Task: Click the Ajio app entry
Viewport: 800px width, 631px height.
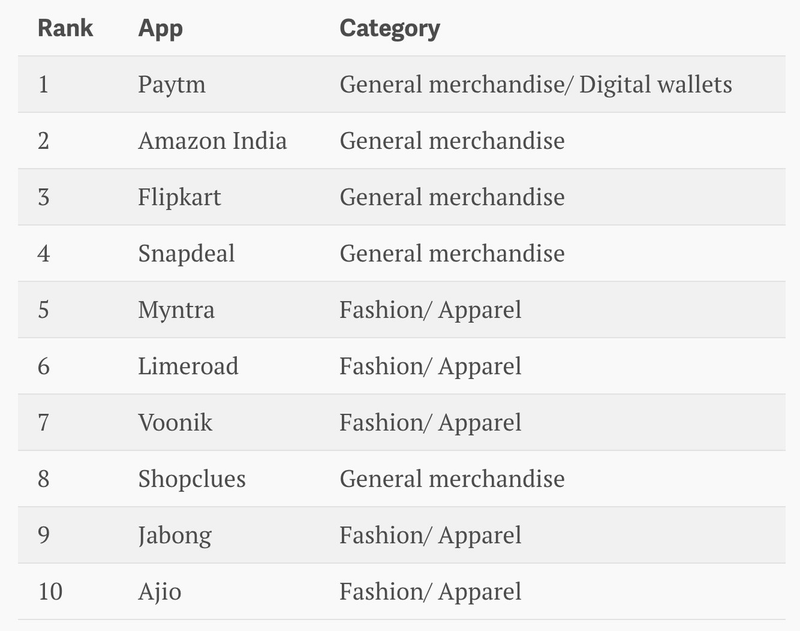Action: [160, 593]
